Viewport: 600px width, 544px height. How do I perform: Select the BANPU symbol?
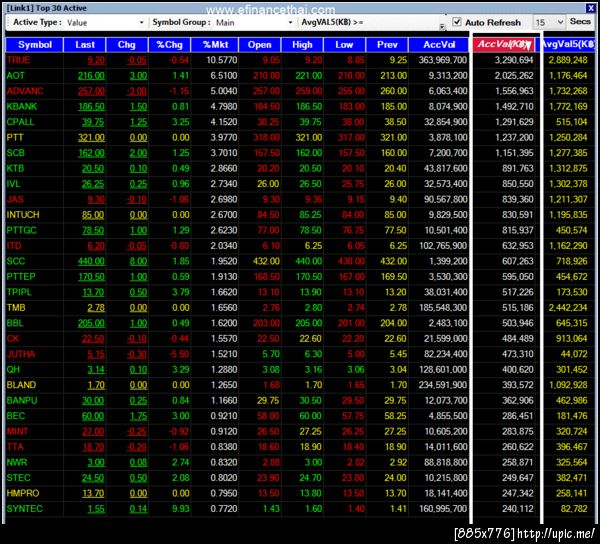[x=22, y=401]
